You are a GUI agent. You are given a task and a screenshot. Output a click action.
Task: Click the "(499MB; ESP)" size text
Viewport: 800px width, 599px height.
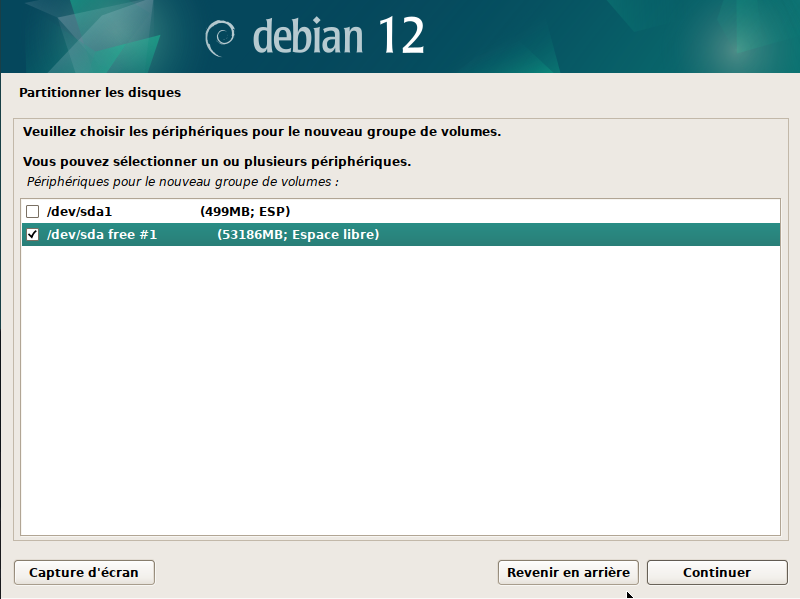tap(245, 211)
